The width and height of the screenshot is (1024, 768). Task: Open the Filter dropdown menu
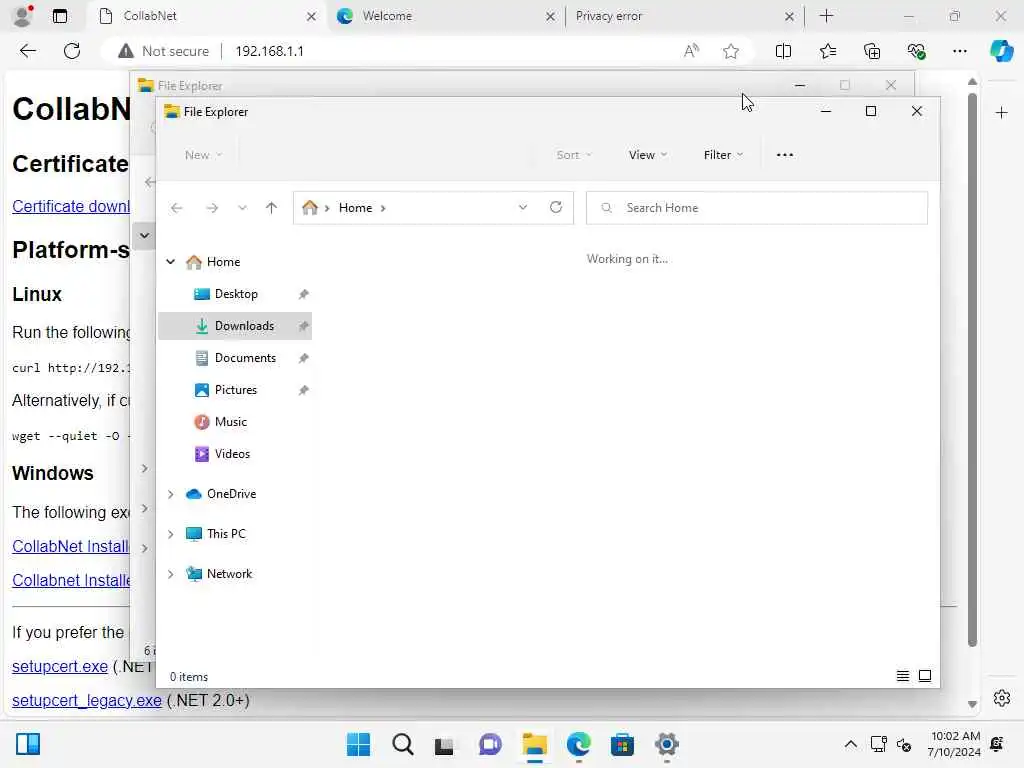[723, 155]
